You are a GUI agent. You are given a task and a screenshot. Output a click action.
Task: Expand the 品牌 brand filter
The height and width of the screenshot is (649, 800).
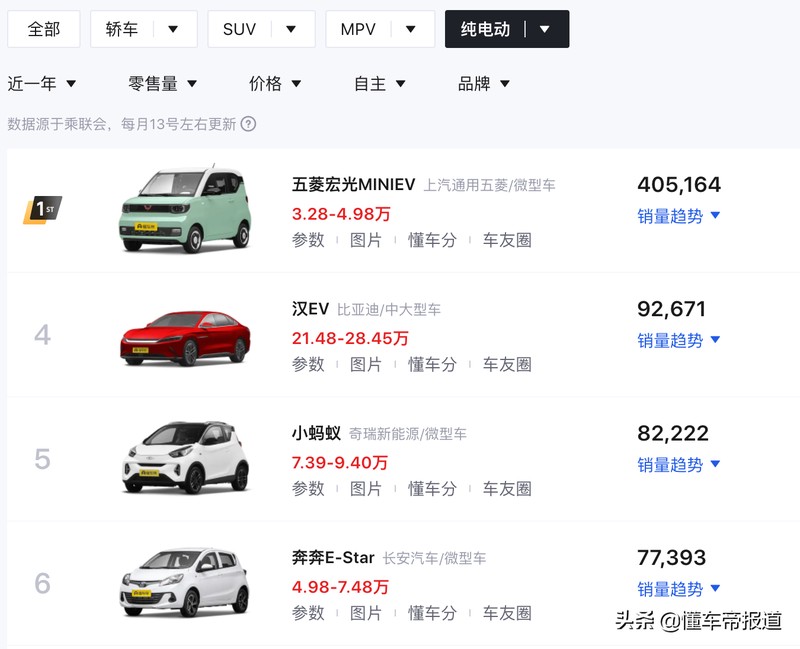point(484,83)
